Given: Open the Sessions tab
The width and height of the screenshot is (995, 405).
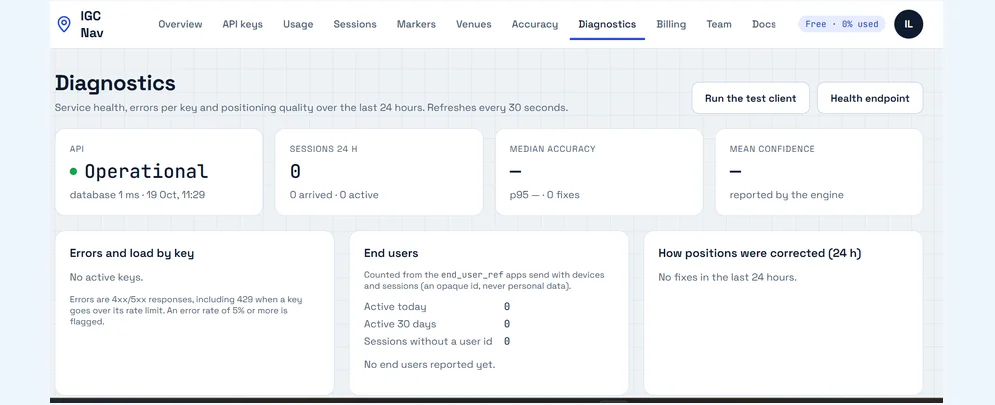Looking at the screenshot, I should (x=355, y=24).
